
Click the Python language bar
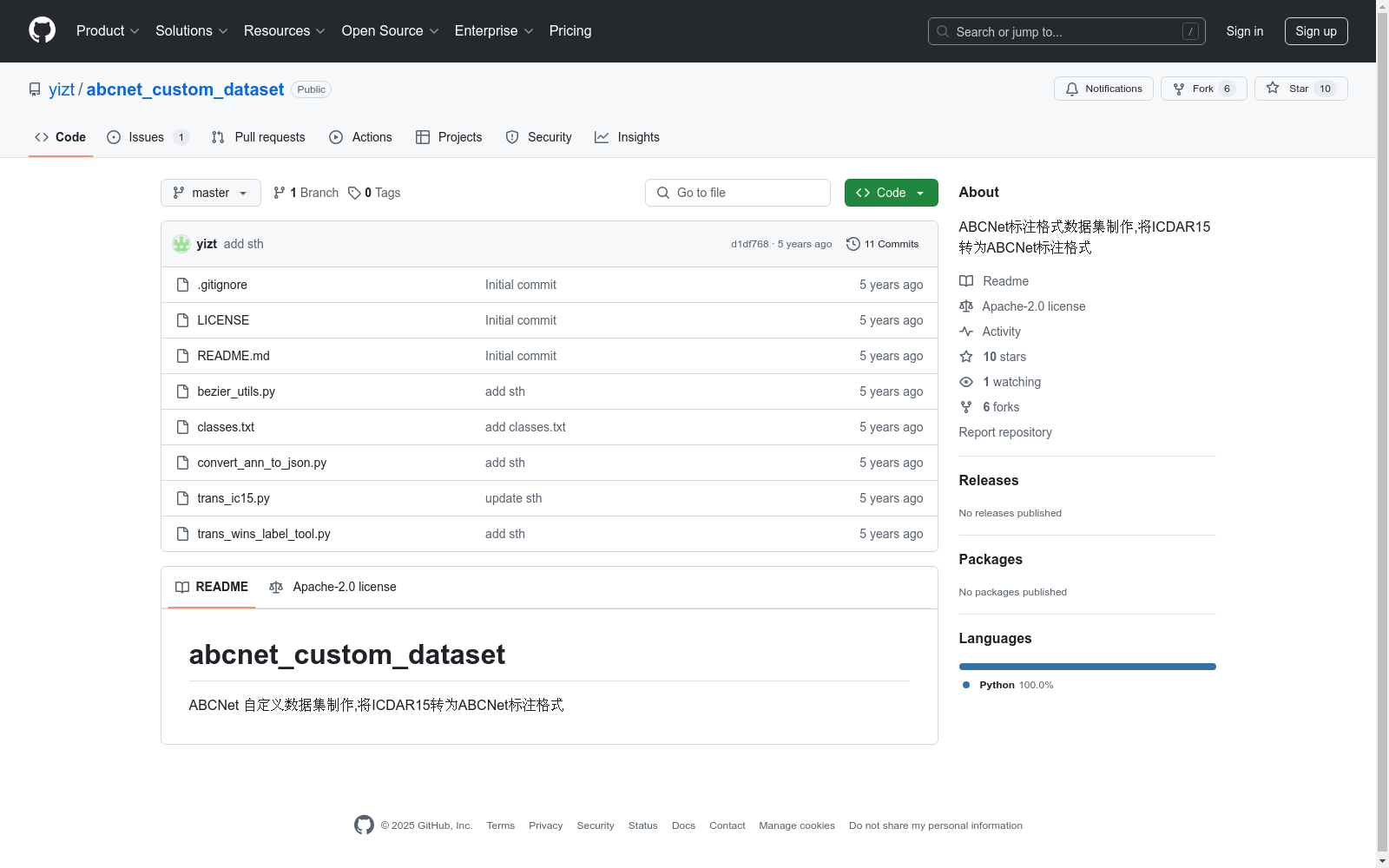(x=1088, y=667)
